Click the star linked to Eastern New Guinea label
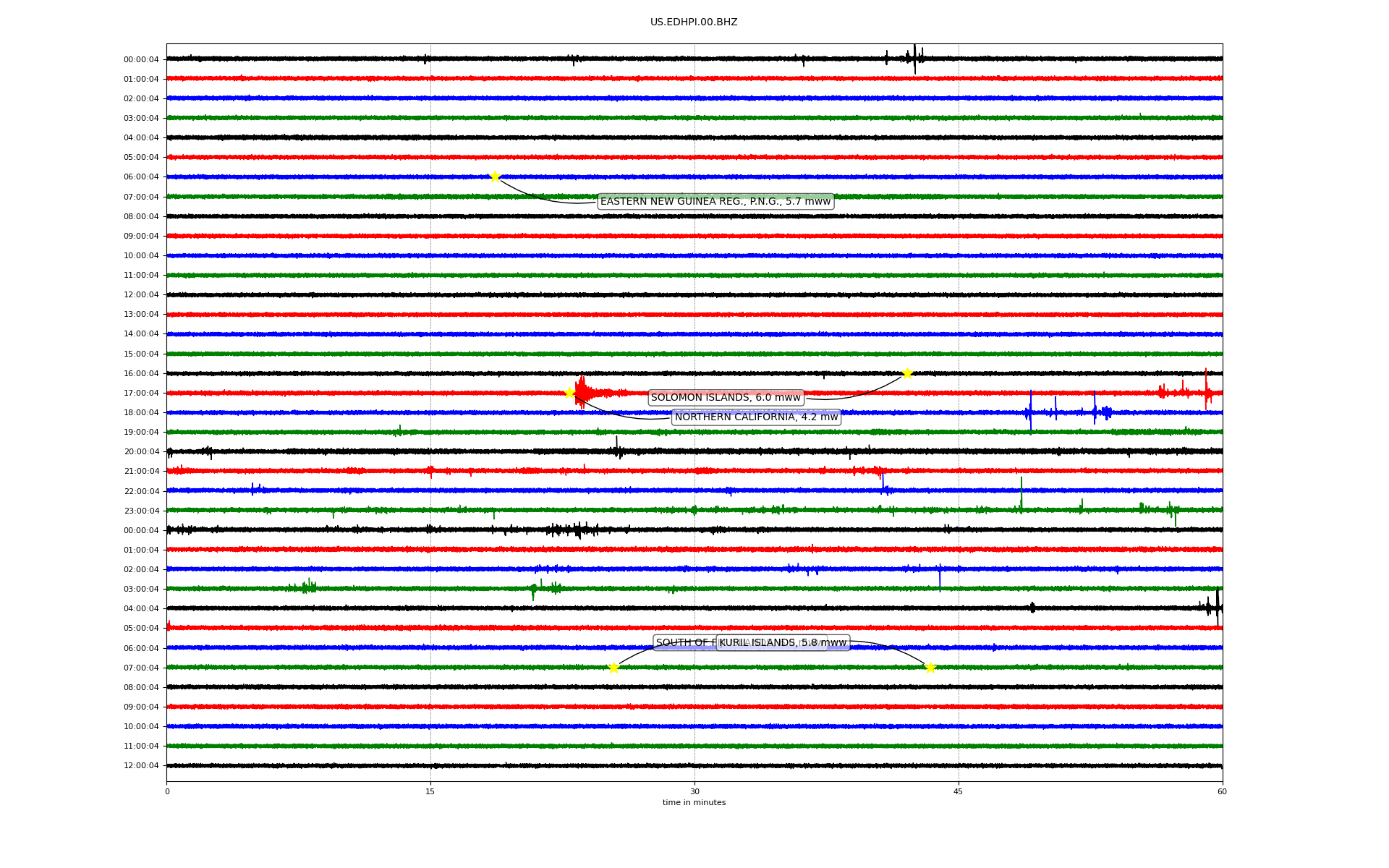 click(x=495, y=176)
